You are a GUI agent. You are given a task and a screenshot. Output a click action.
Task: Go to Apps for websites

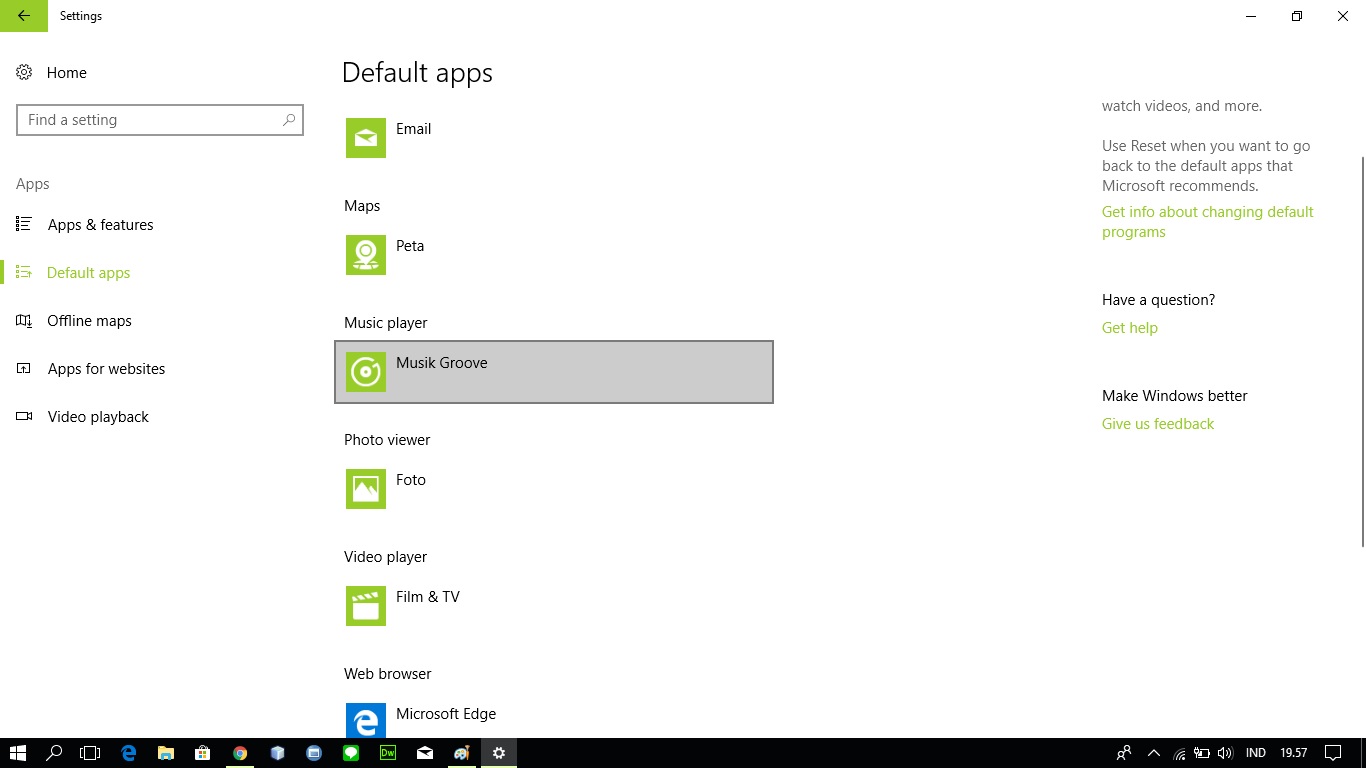pos(160,369)
